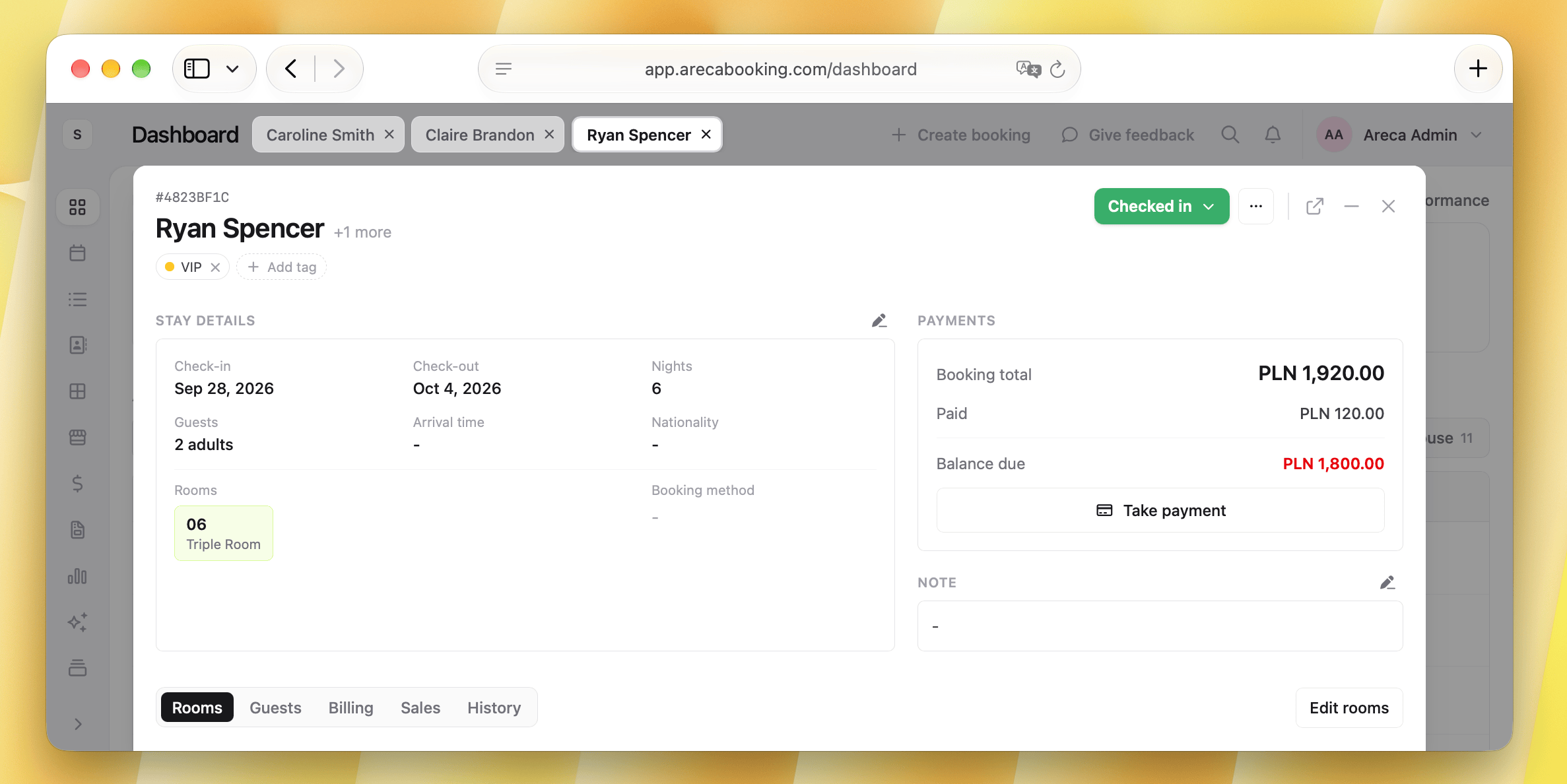Screen dimensions: 1567x784
Task: Open booking in a new window icon
Action: (x=1315, y=207)
